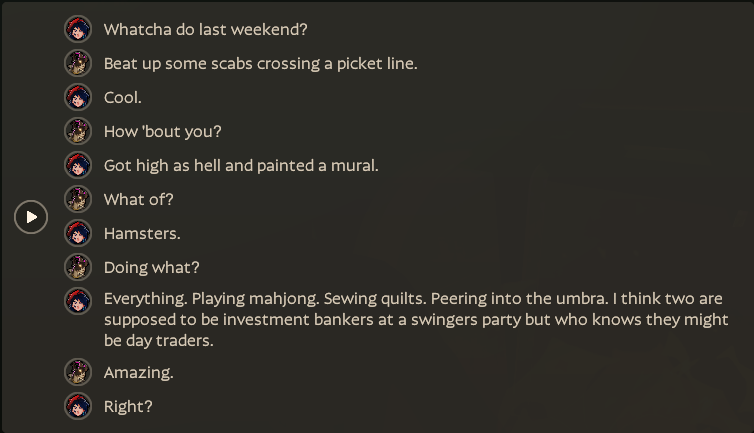Click the 'Amazing.' reply text
This screenshot has width=754, height=433.
(138, 373)
